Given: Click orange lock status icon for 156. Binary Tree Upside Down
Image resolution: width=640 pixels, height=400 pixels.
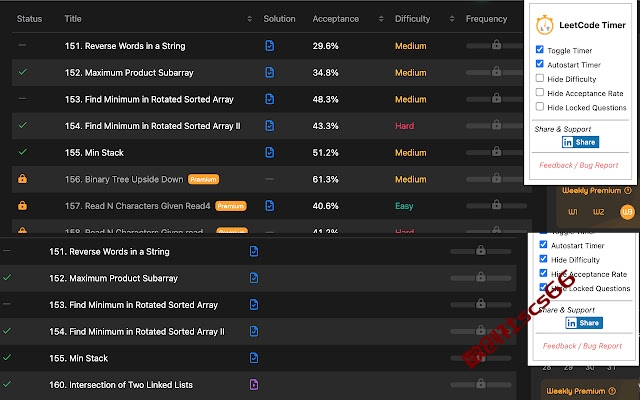Looking at the screenshot, I should click(22, 178).
